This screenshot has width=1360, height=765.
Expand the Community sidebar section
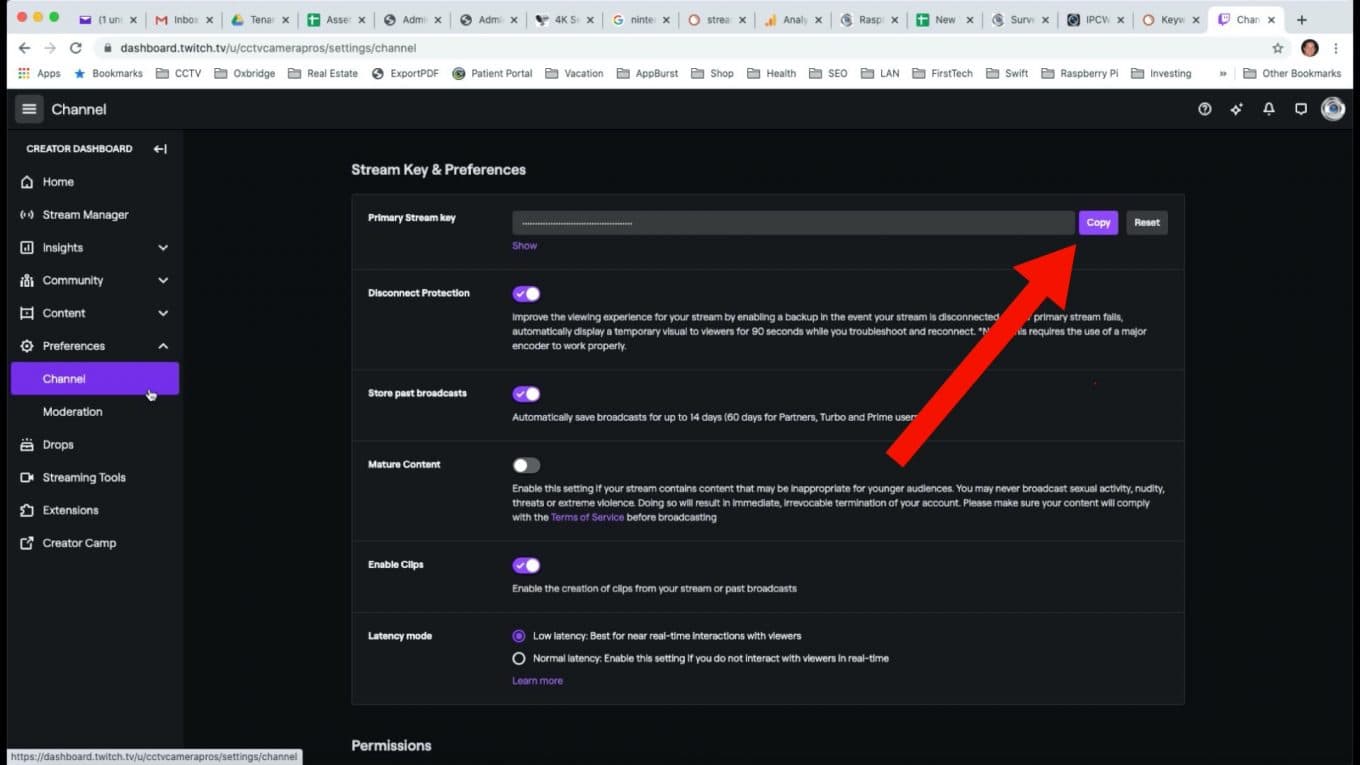[163, 281]
